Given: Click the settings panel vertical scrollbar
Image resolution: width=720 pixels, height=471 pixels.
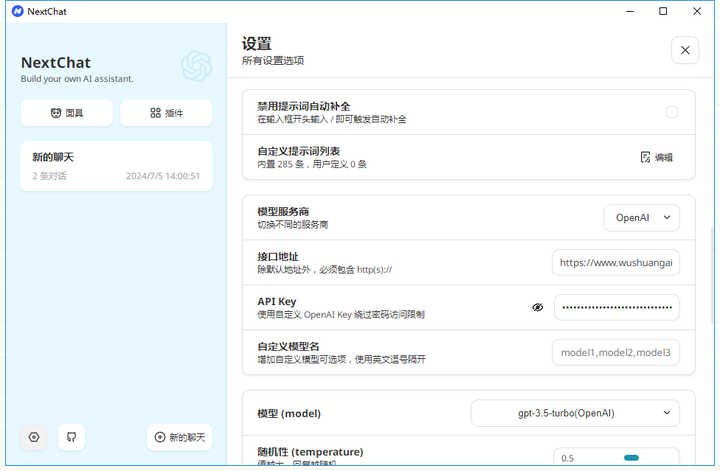Looking at the screenshot, I should (713, 275).
